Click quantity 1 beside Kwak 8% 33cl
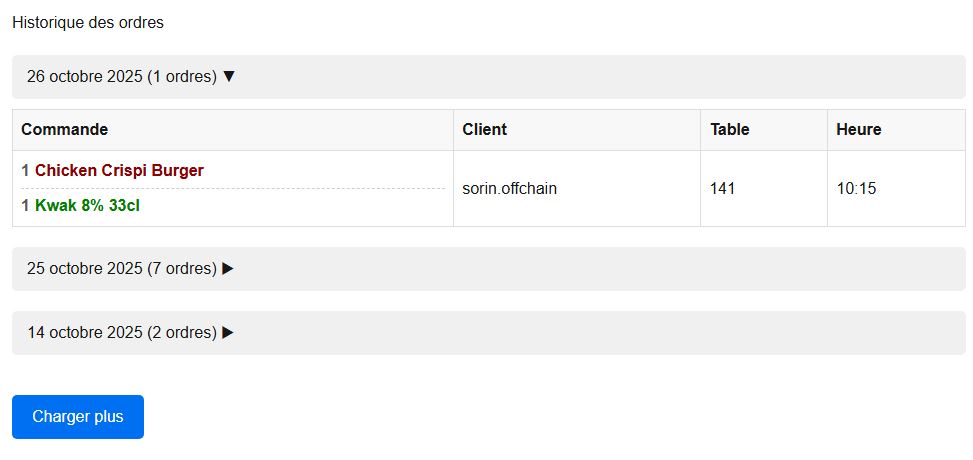 tap(25, 206)
